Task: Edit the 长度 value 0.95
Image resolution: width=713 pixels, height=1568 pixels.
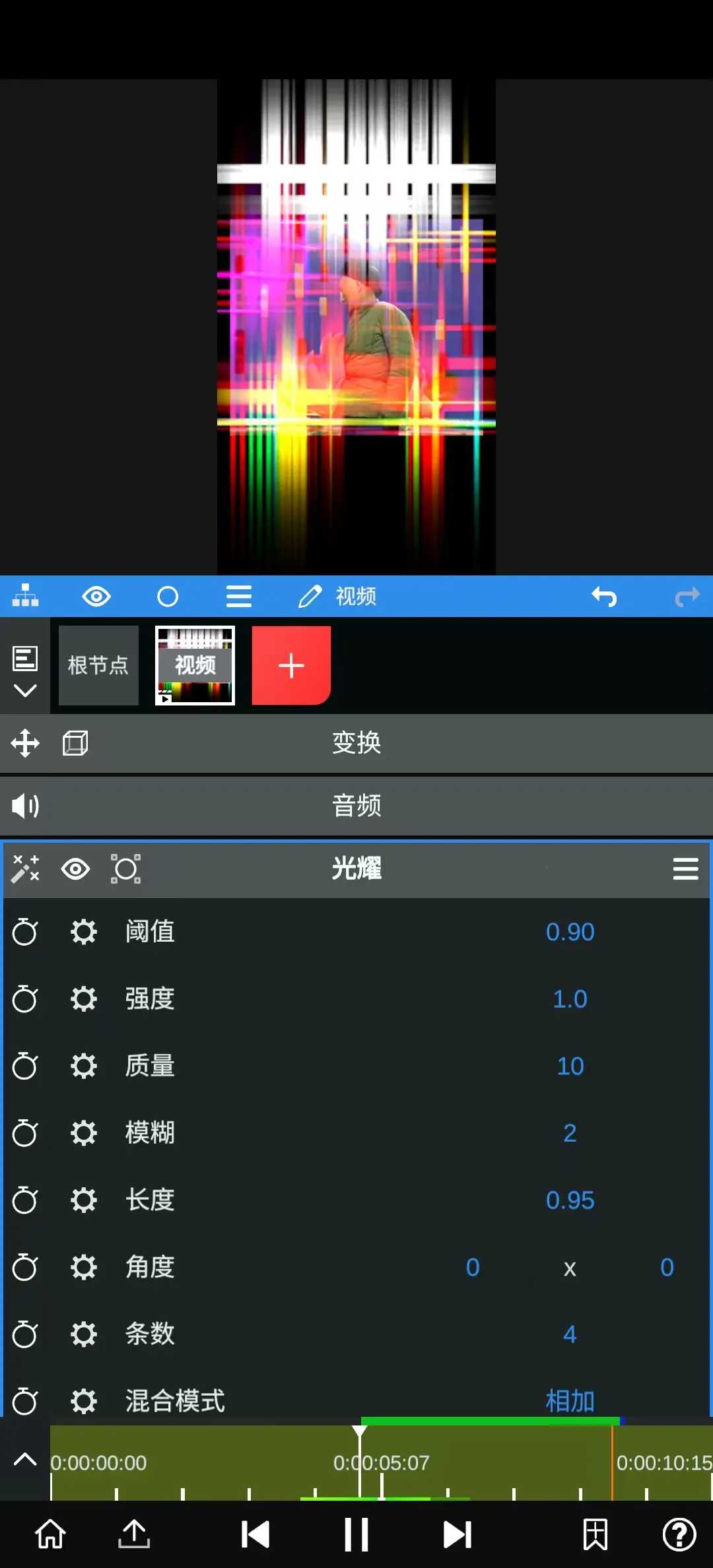Action: (x=570, y=1200)
